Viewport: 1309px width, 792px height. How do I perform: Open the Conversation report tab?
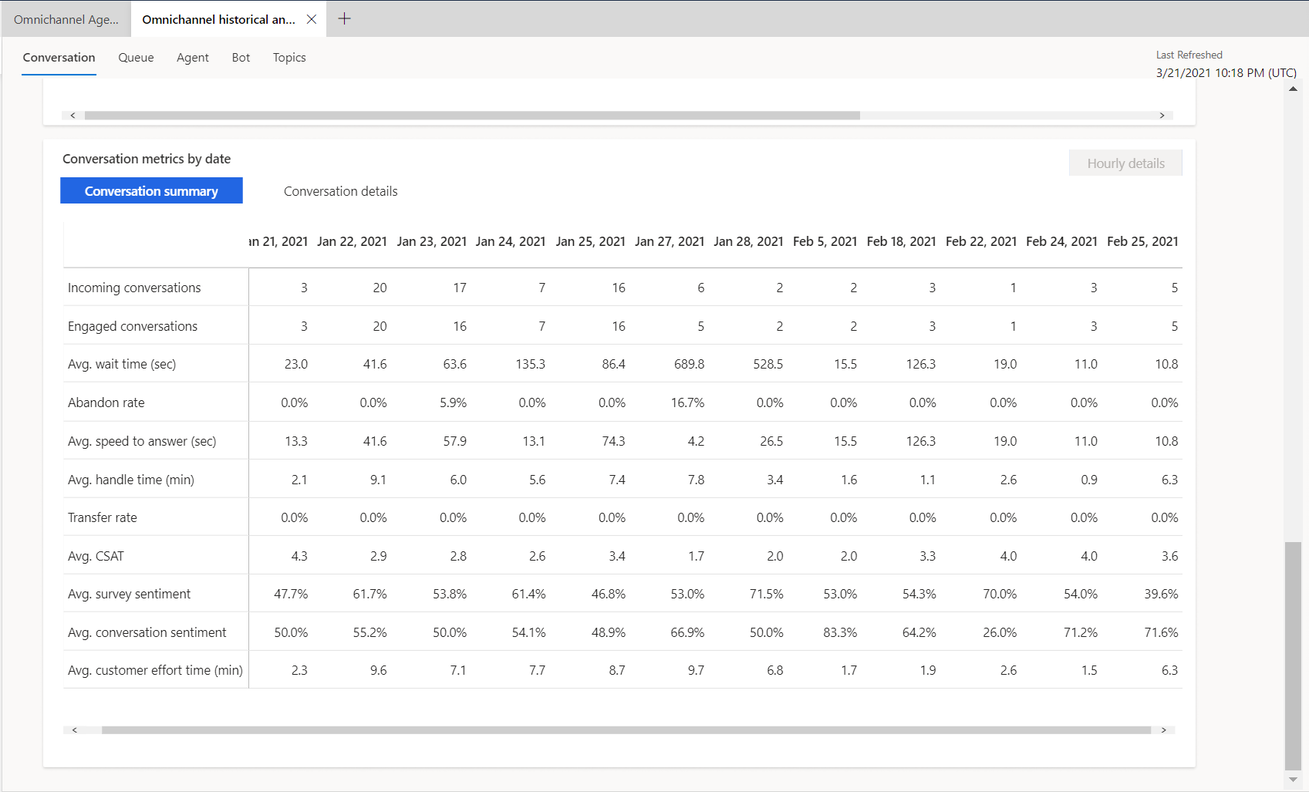pos(59,58)
